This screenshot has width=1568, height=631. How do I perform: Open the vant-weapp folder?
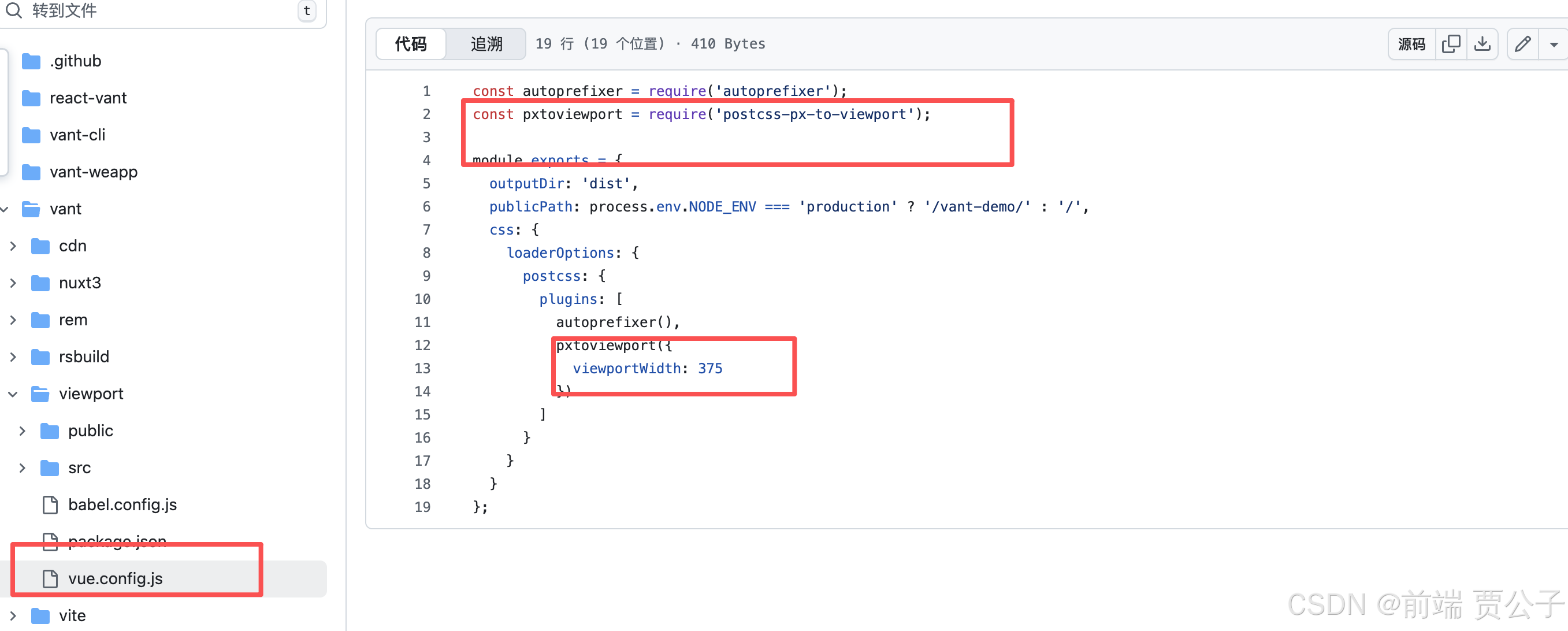pyautogui.click(x=93, y=172)
